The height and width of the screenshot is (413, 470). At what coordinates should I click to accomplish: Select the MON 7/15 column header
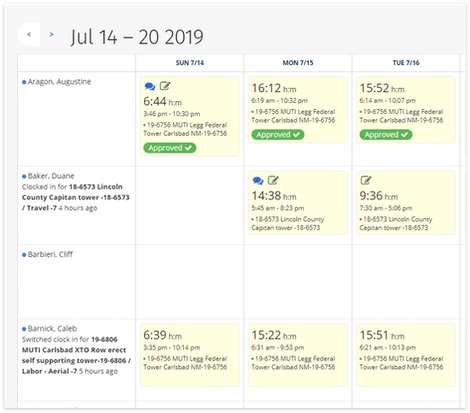[x=298, y=63]
